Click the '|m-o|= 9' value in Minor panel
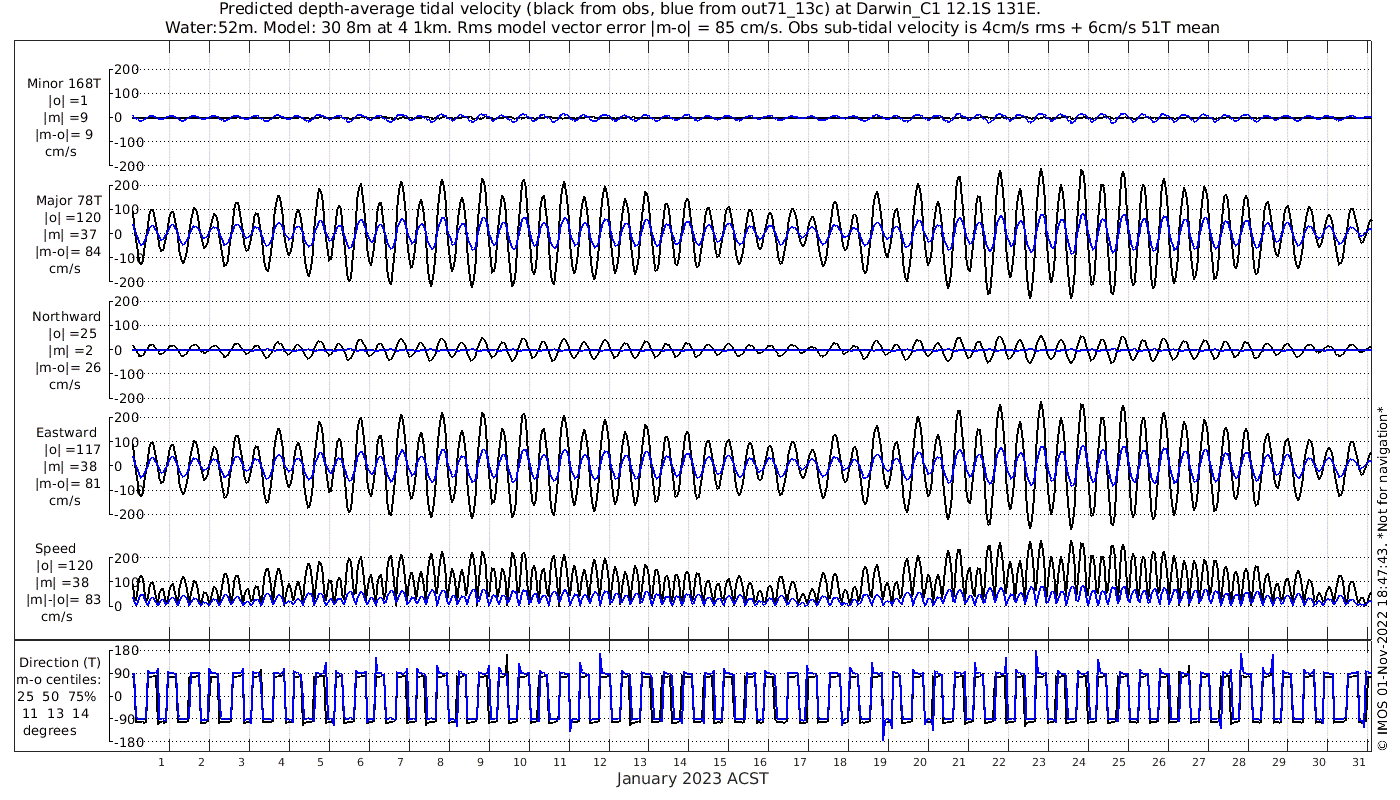This screenshot has width=1400, height=800. 65,135
